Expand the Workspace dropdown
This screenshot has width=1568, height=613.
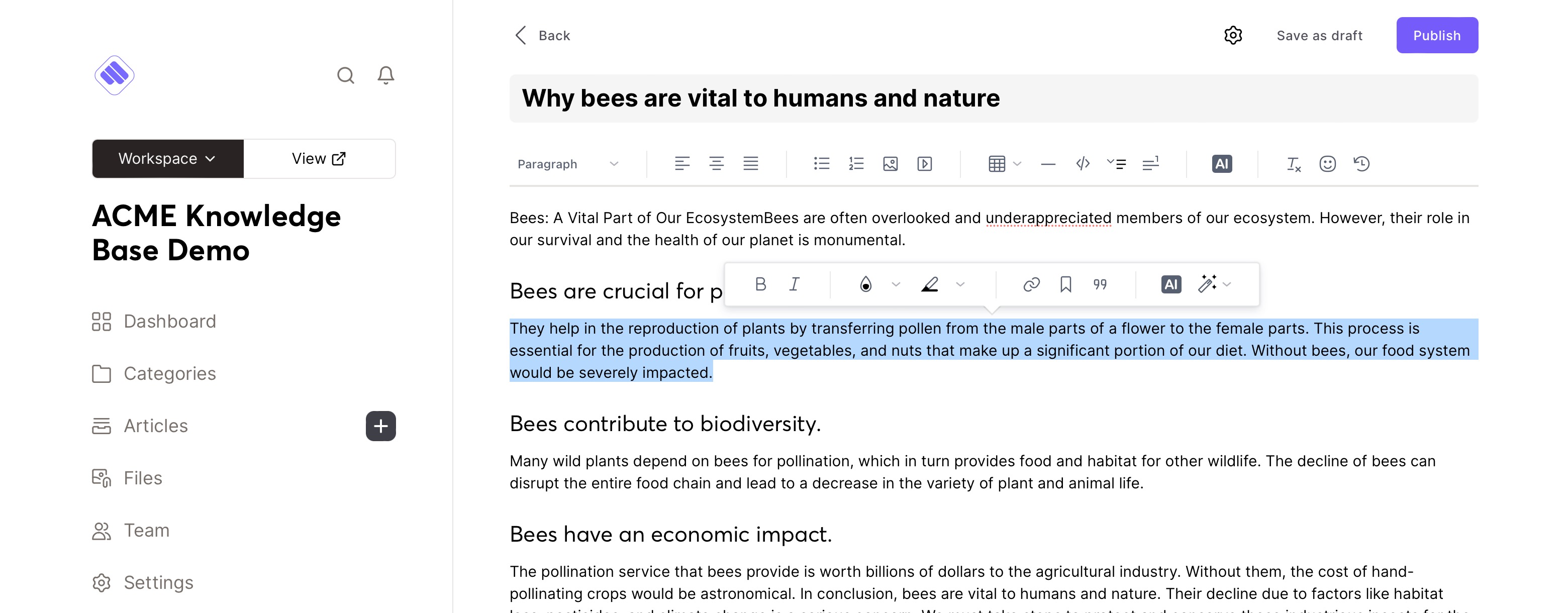point(167,159)
